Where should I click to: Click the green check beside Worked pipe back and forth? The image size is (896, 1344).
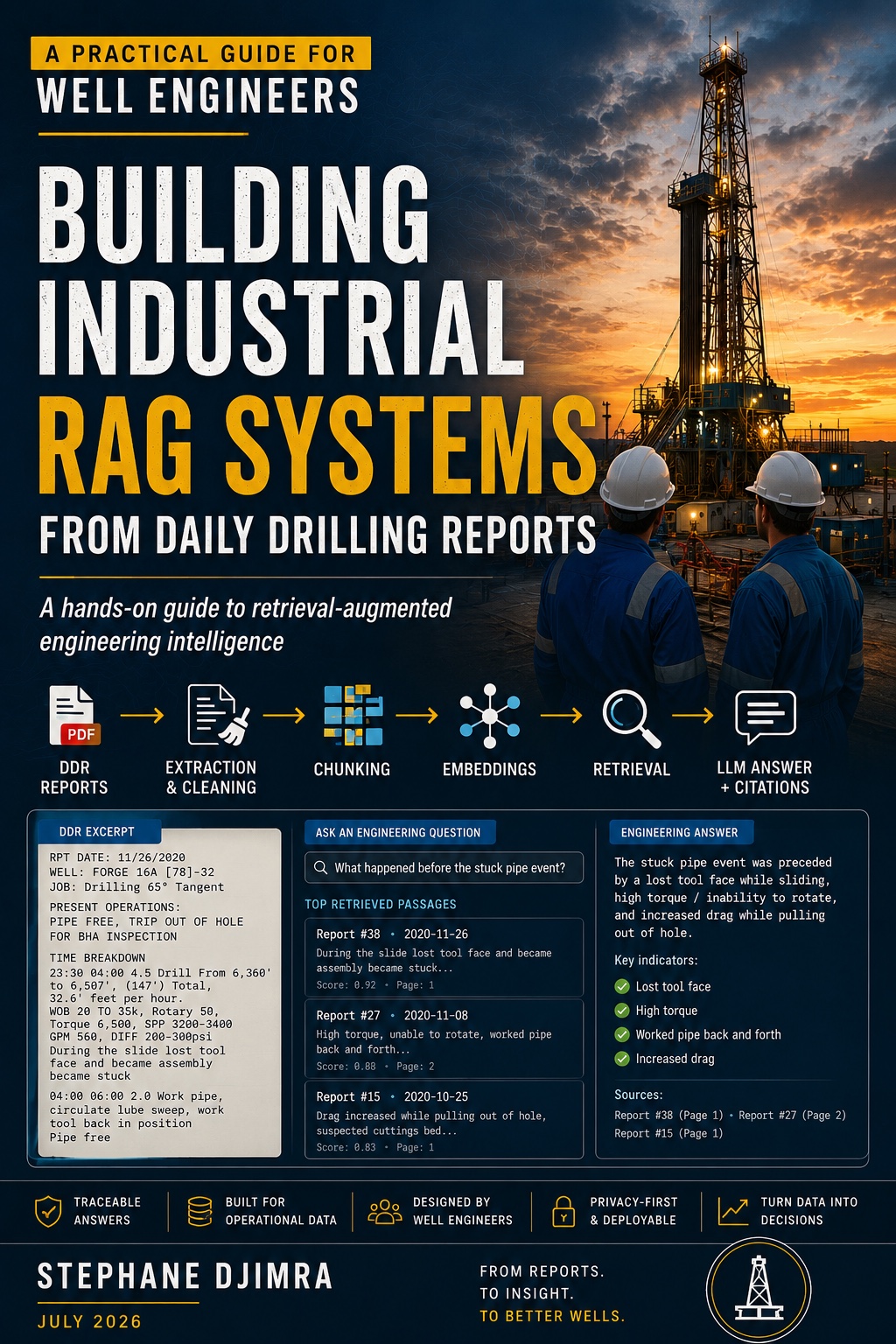[x=622, y=1034]
